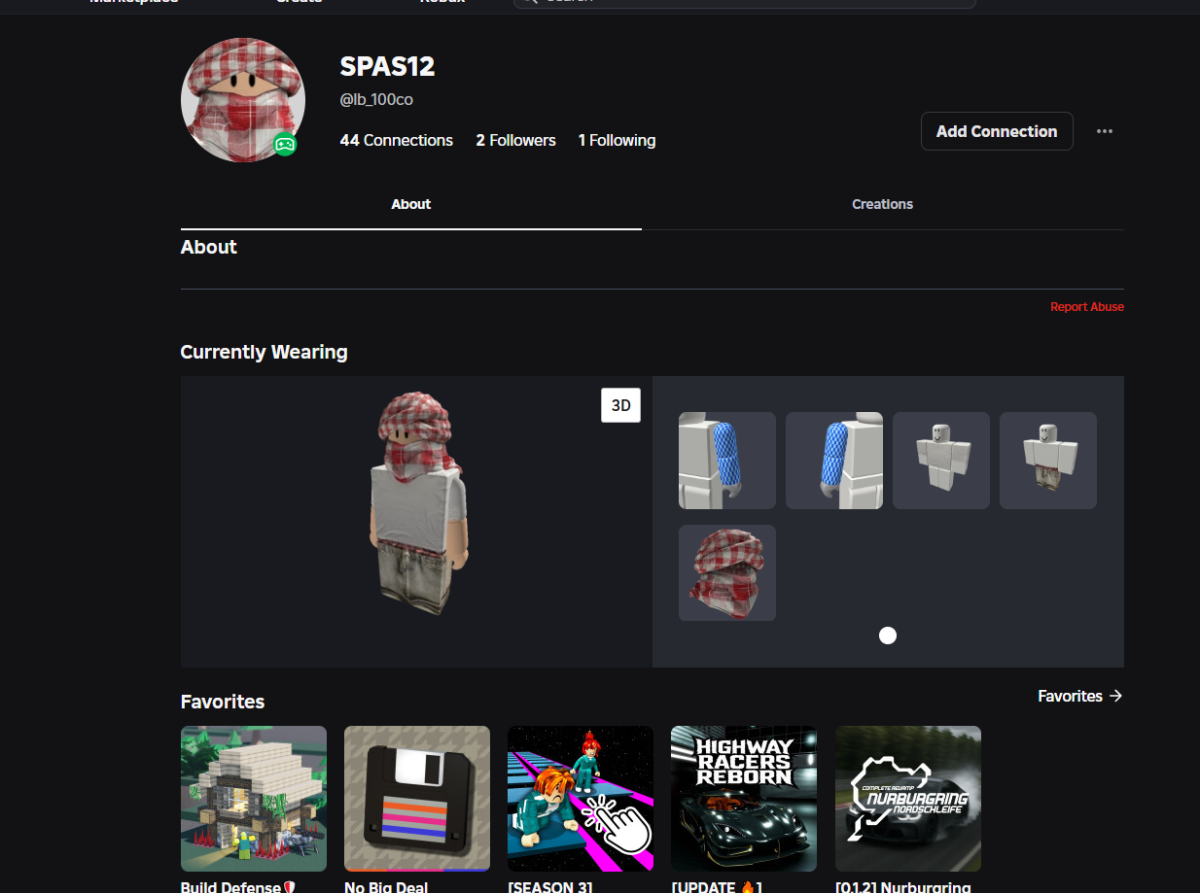The height and width of the screenshot is (893, 1200).
Task: Open the plain white torso avatar item
Action: pyautogui.click(x=941, y=460)
